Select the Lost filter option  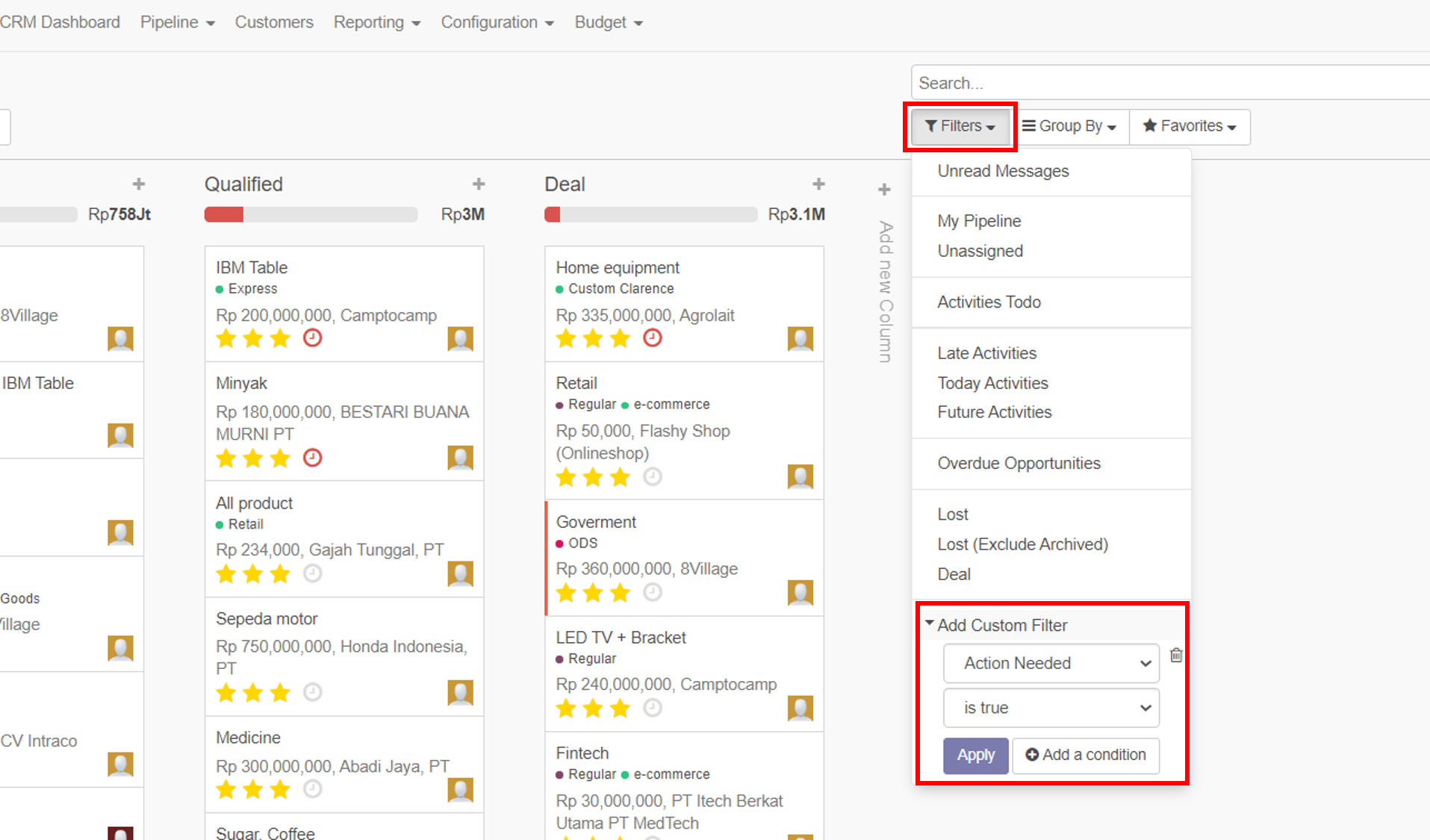coord(1051,514)
